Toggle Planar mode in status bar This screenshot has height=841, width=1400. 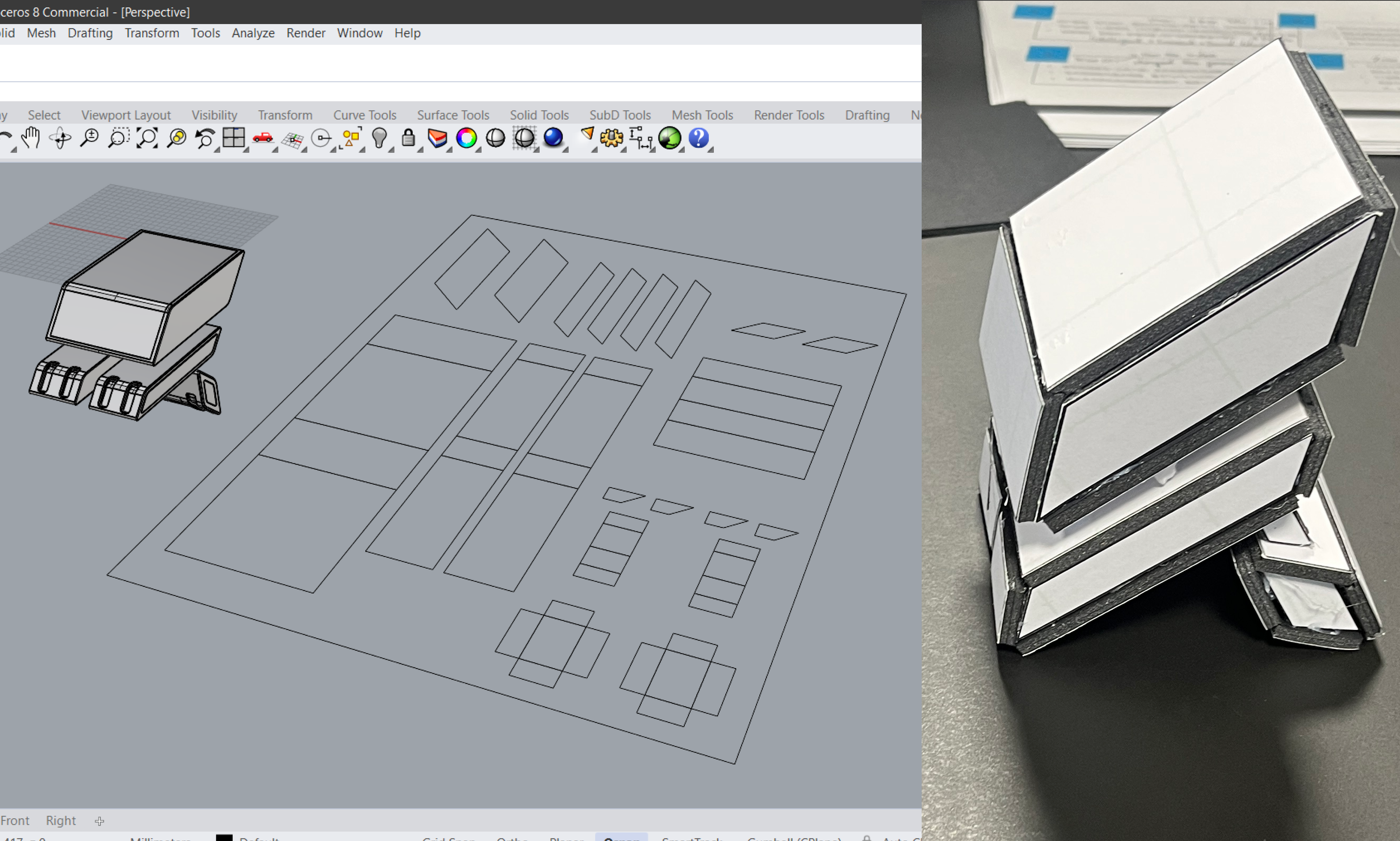[x=566, y=838]
